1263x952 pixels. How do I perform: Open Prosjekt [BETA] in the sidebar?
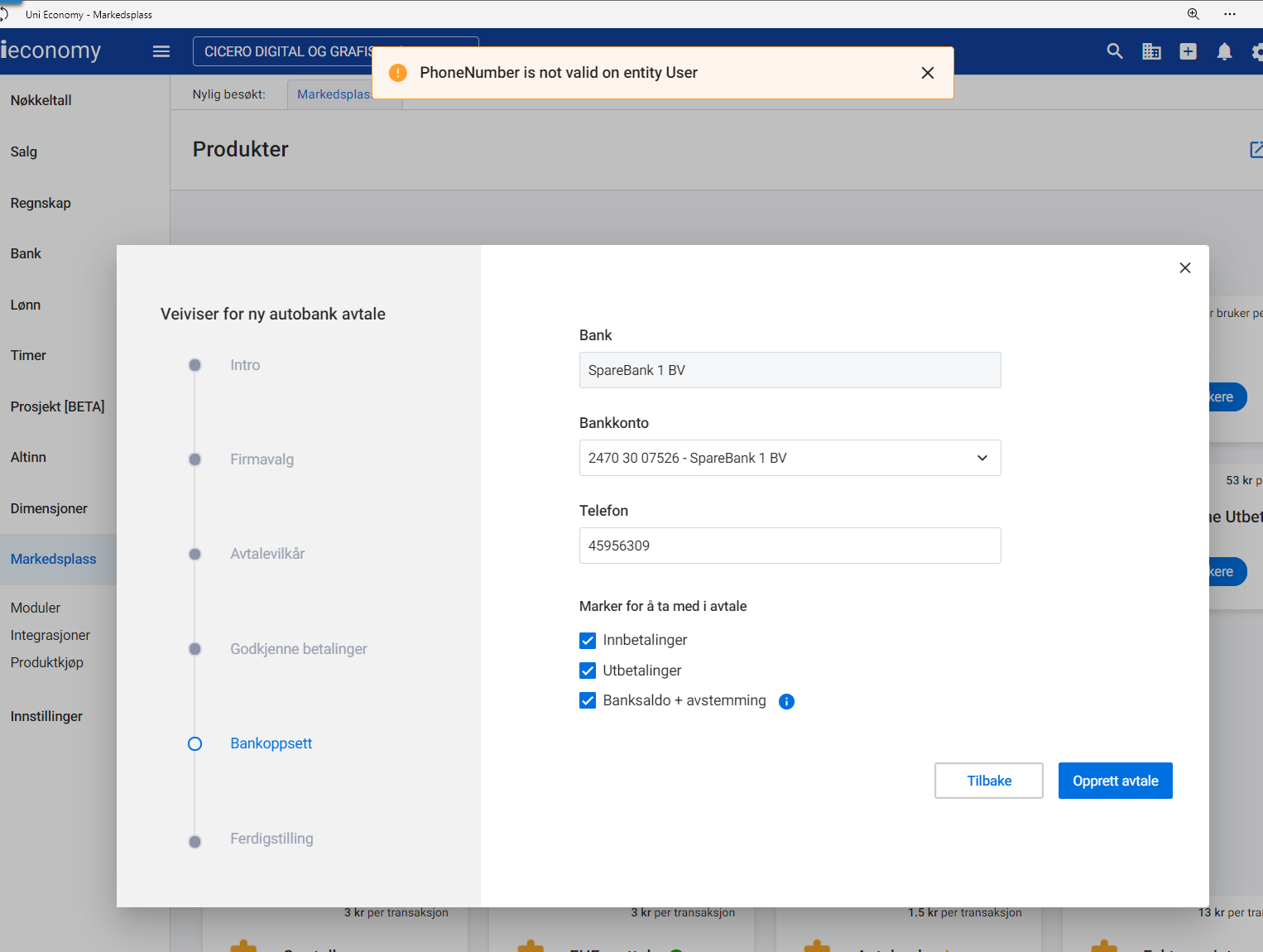tap(58, 406)
